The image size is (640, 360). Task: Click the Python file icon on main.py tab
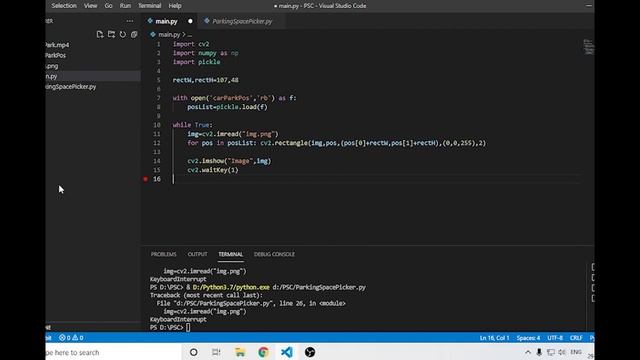pos(150,21)
